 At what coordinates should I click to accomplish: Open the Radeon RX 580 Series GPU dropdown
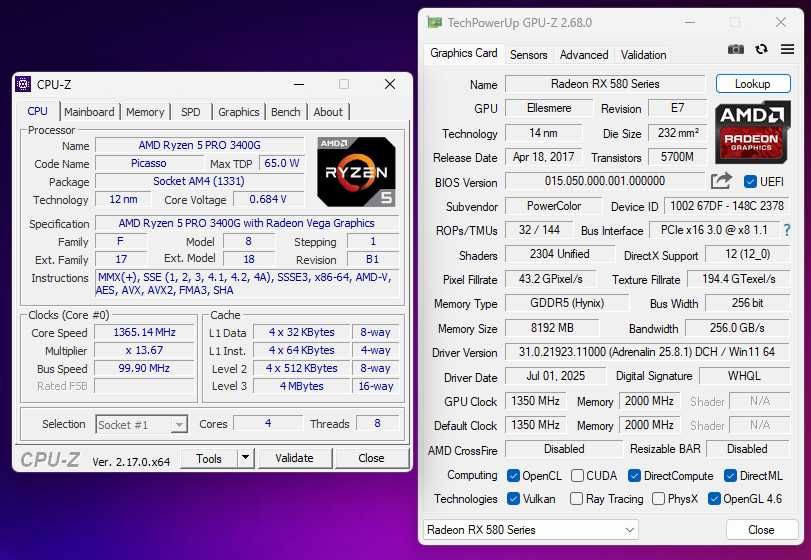531,530
